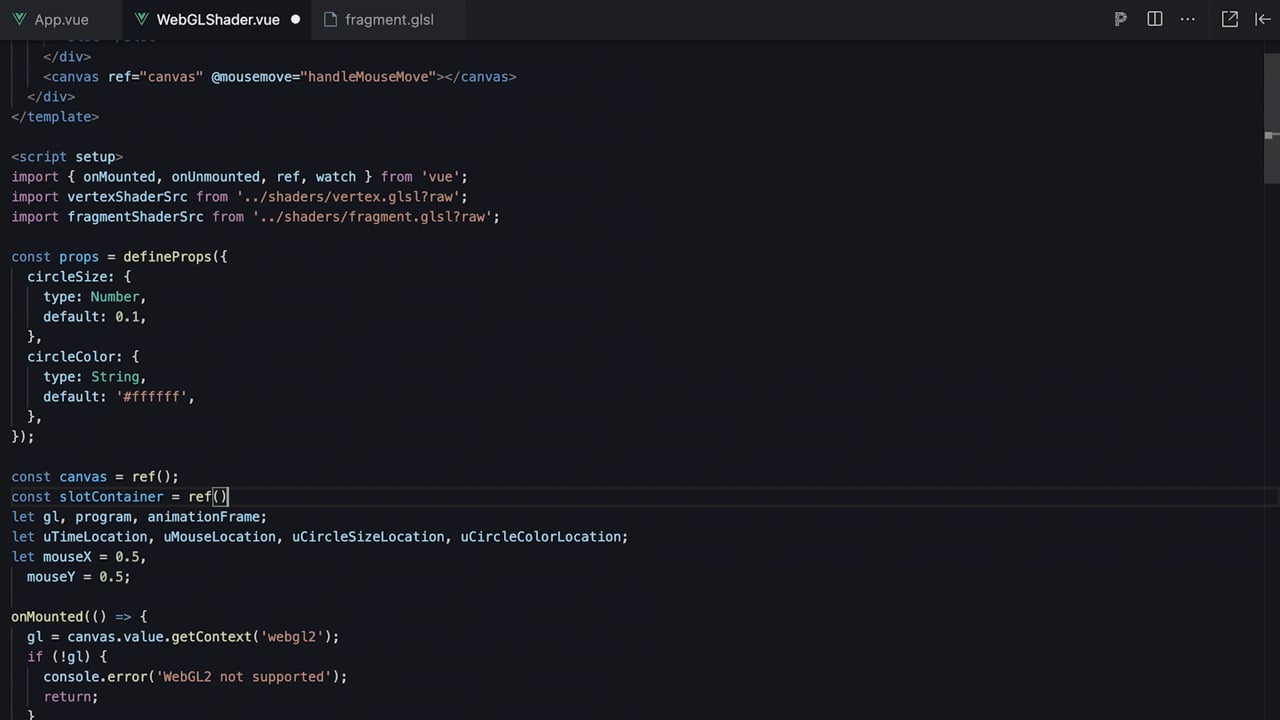Screen dimensions: 1280x720
Task: Click the Prettier format icon
Action: pyautogui.click(x=1121, y=19)
